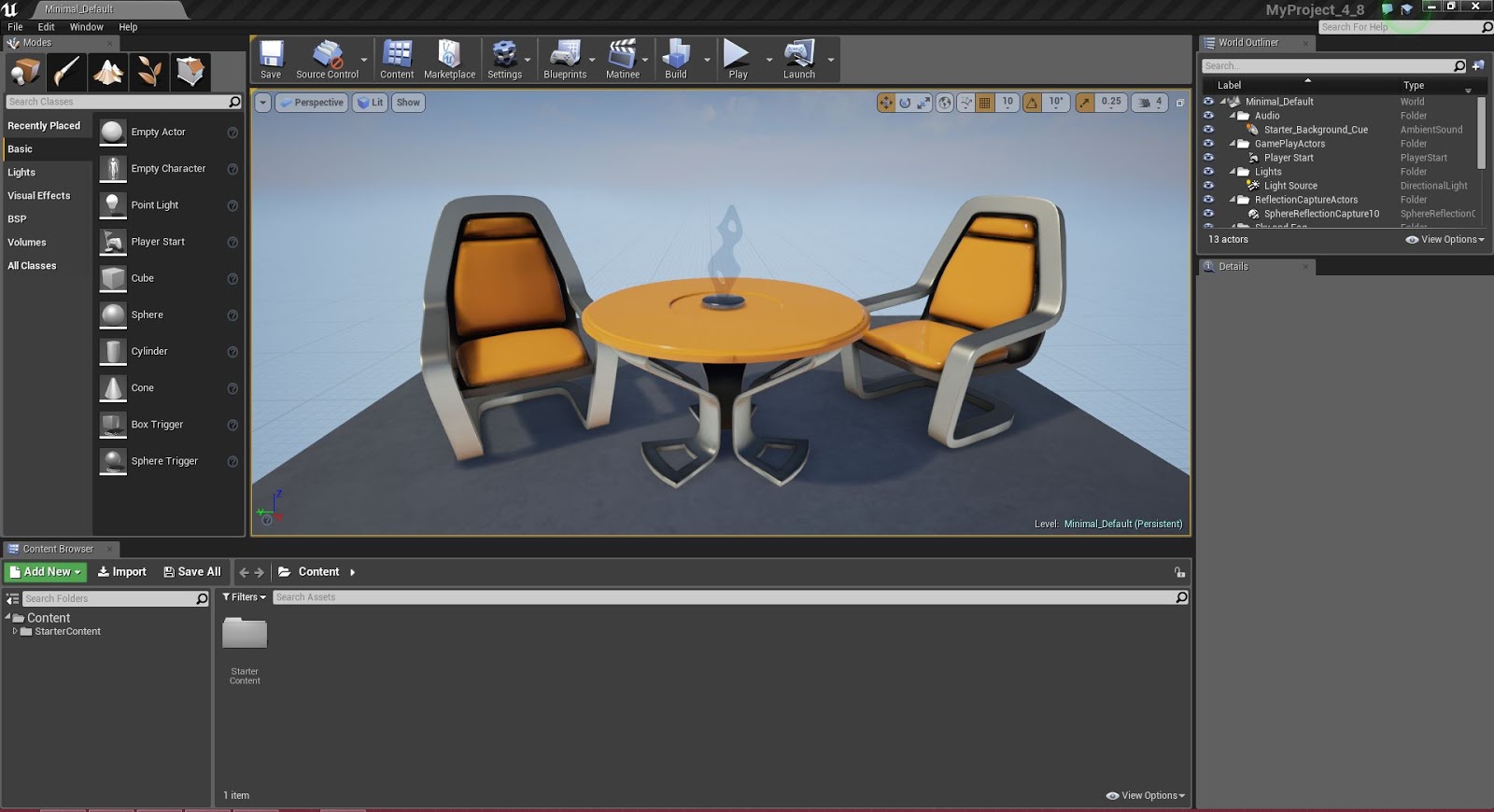Expand the StarterContent folder in the tree

[14, 632]
